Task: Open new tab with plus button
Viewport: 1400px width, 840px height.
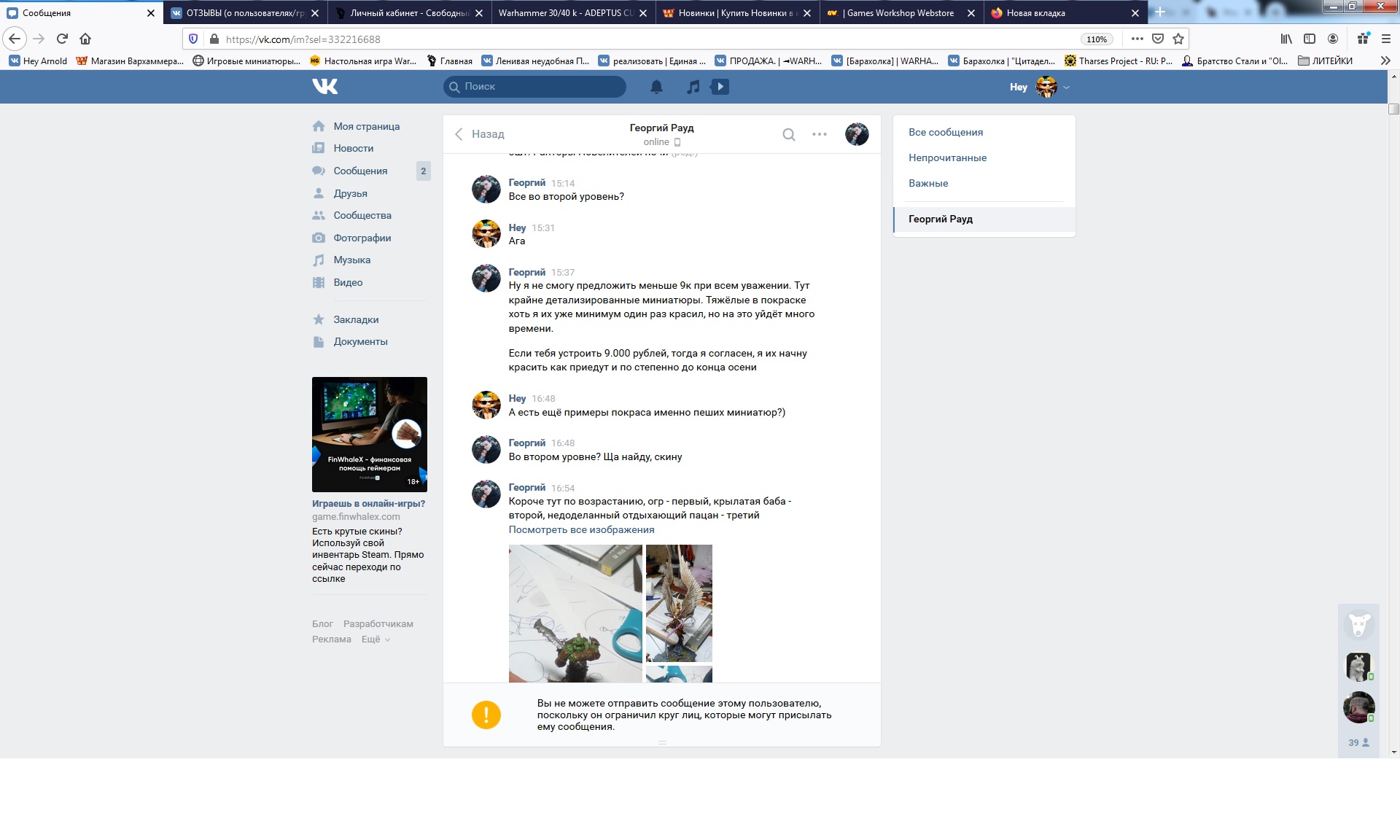Action: 1159,12
